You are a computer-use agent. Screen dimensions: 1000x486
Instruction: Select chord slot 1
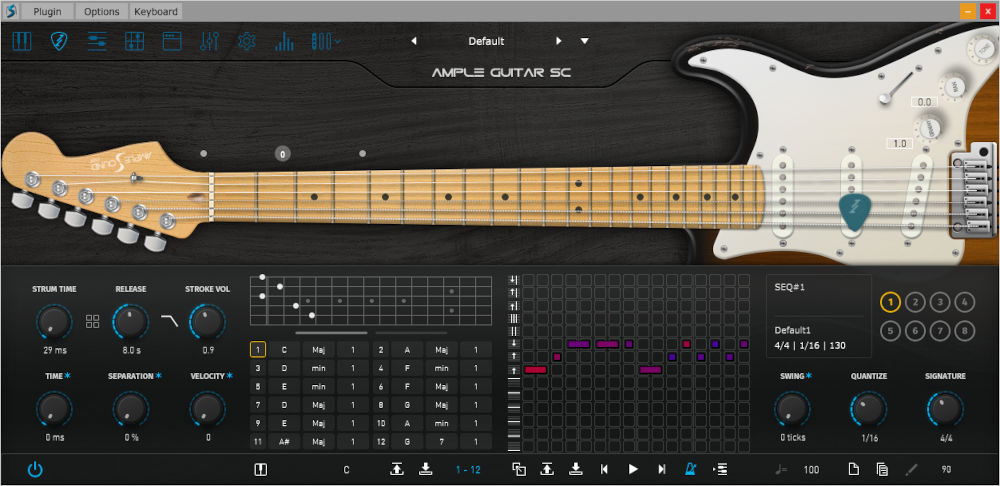(x=258, y=350)
